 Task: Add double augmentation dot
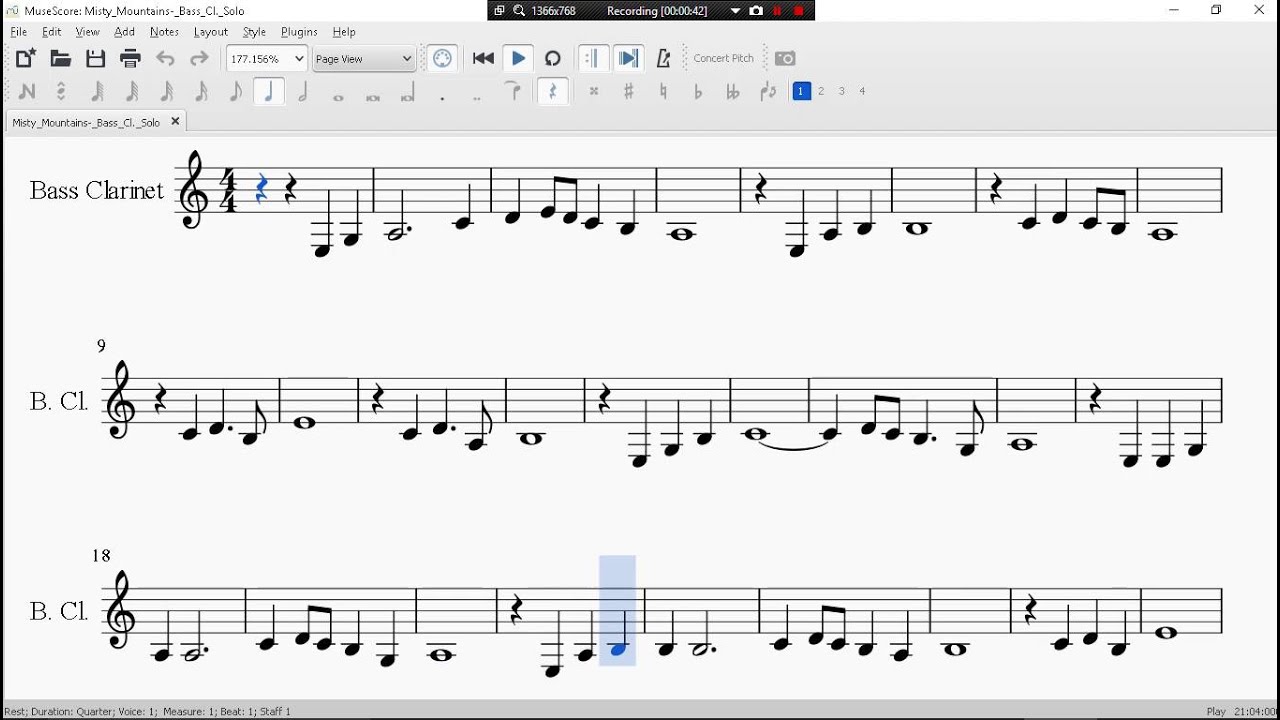click(477, 97)
